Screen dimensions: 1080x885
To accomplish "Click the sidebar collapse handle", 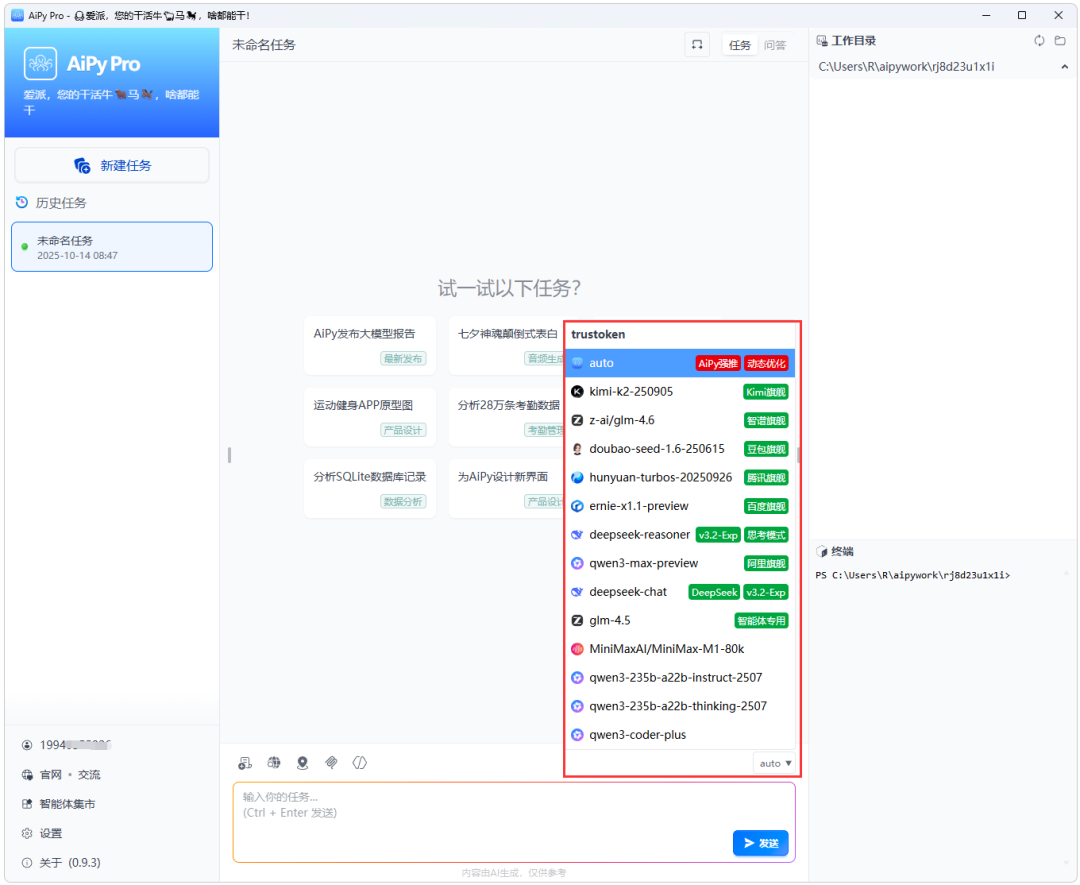I will (x=229, y=455).
